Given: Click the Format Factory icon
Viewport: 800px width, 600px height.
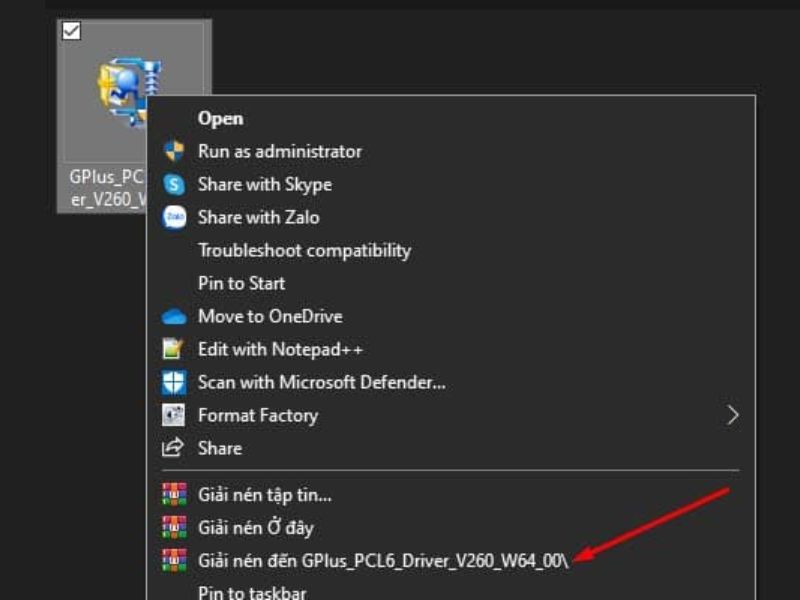Looking at the screenshot, I should coord(173,415).
